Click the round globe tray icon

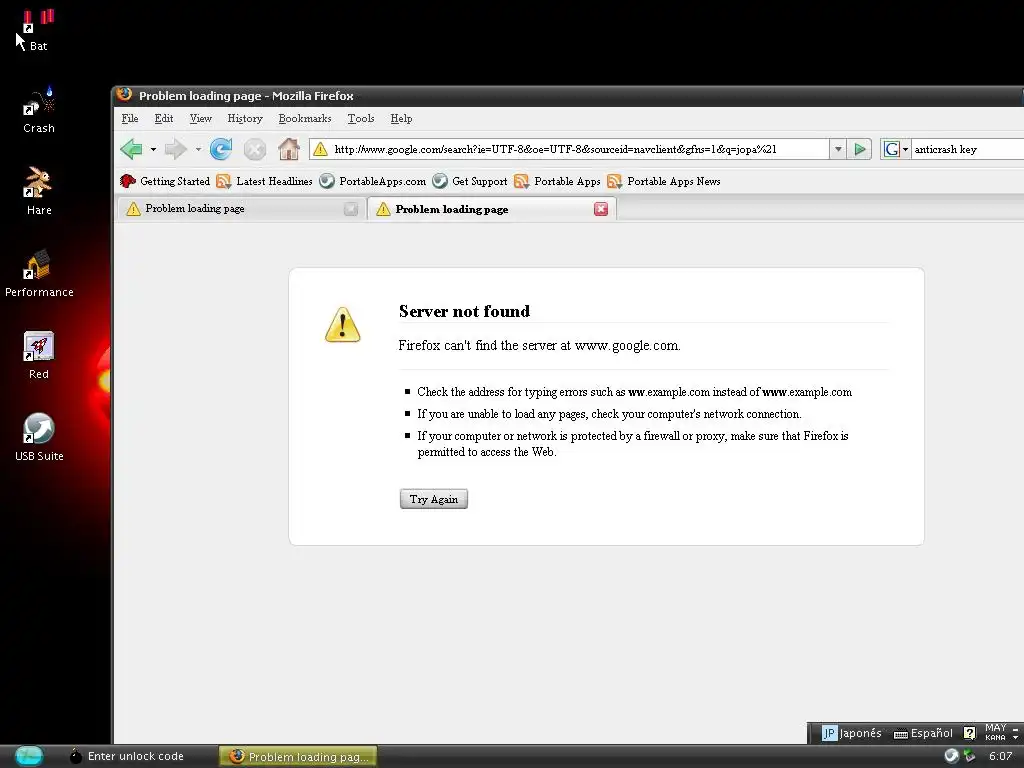coord(952,756)
